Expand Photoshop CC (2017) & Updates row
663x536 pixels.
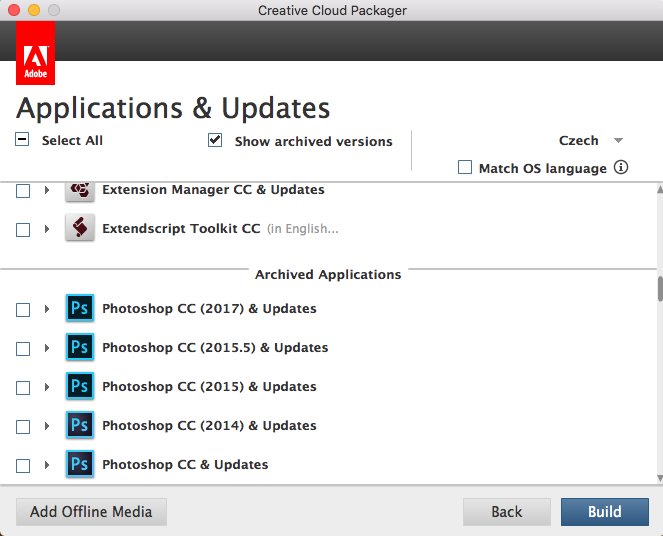point(47,309)
